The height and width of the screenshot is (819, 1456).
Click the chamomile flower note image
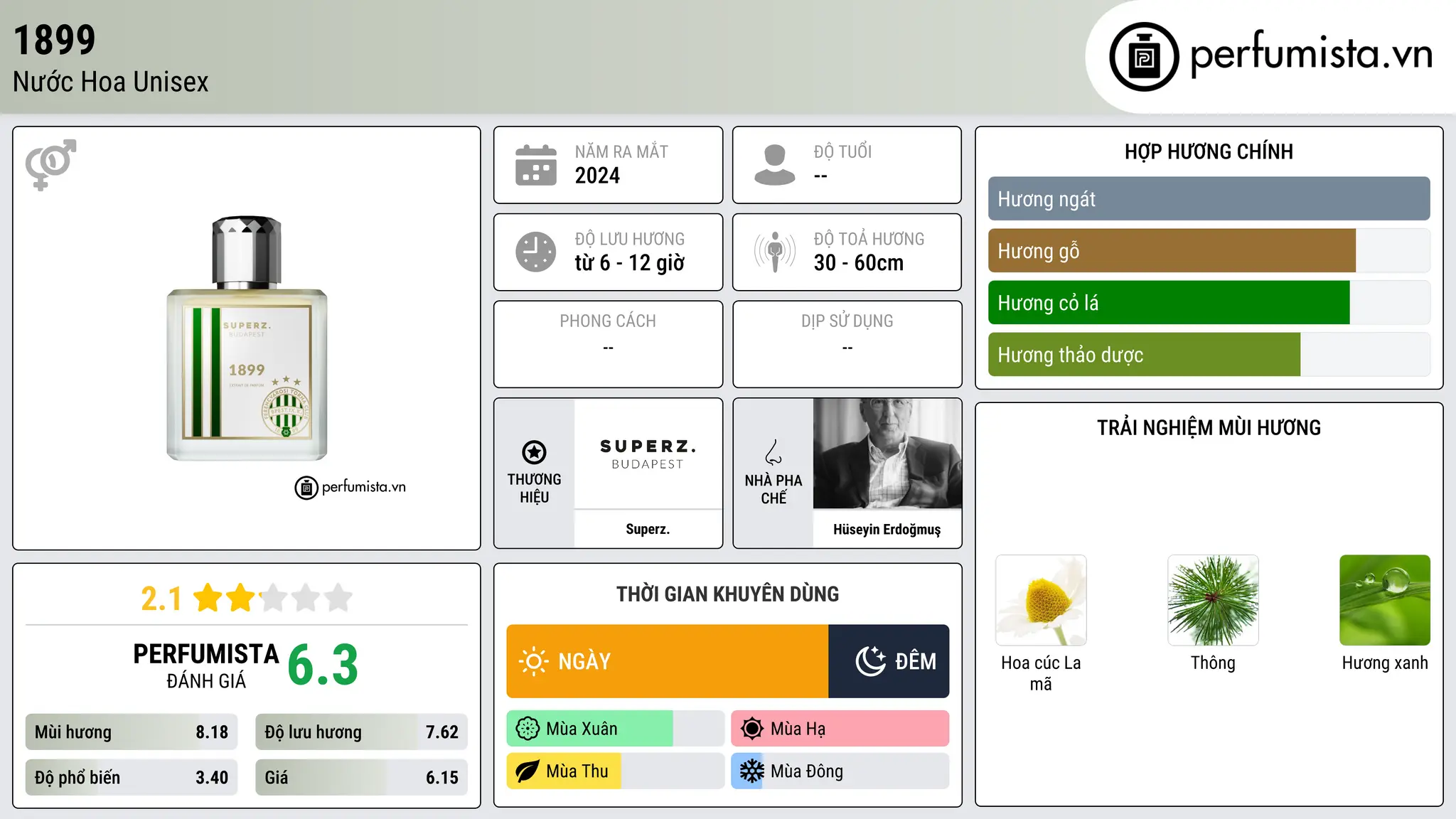pos(1041,600)
